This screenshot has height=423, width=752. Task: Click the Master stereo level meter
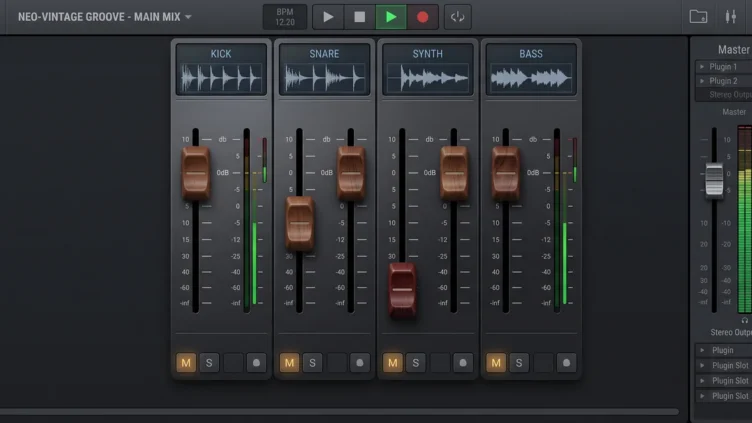click(745, 220)
